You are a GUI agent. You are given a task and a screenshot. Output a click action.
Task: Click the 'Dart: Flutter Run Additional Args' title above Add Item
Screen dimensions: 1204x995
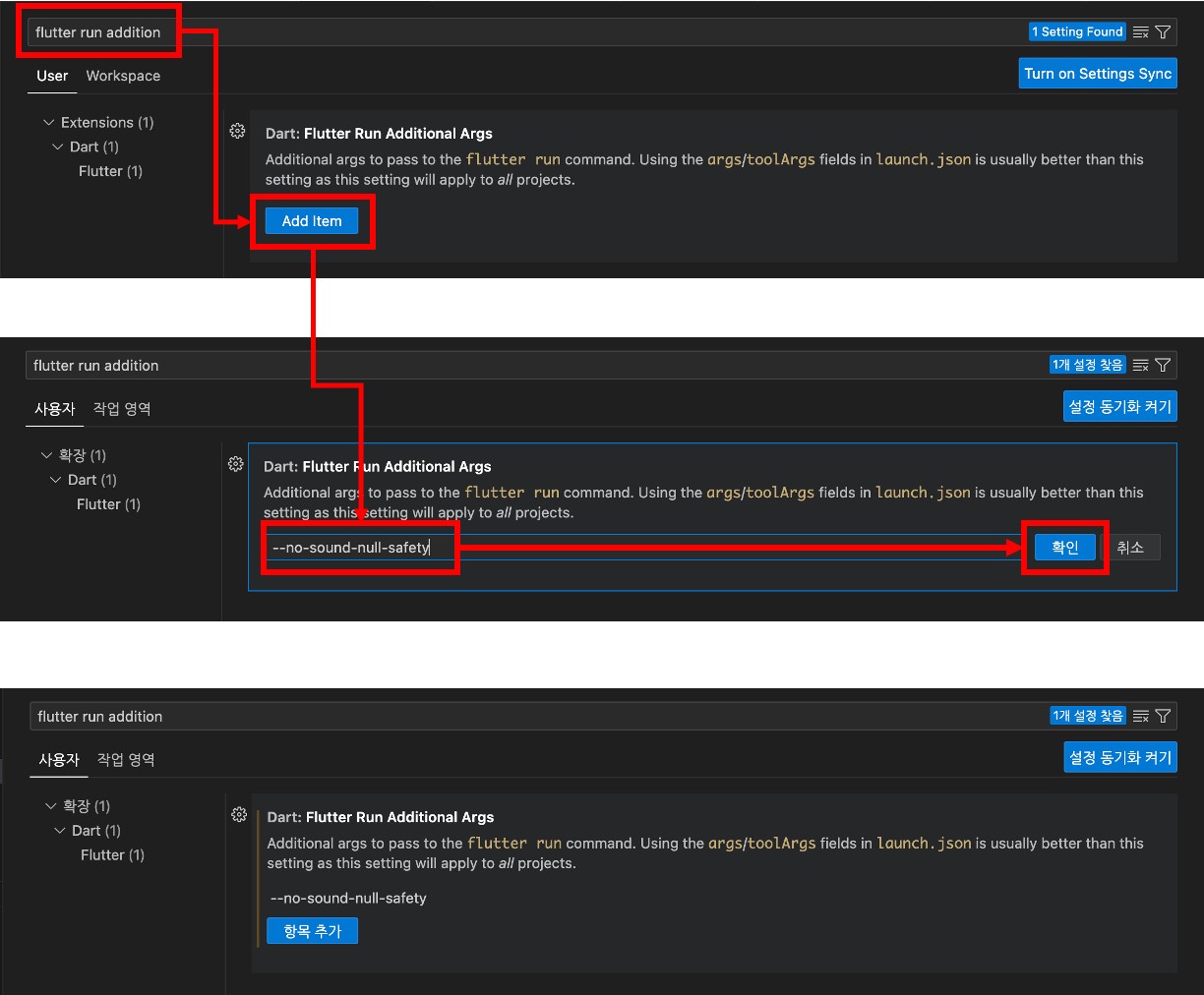pyautogui.click(x=379, y=134)
